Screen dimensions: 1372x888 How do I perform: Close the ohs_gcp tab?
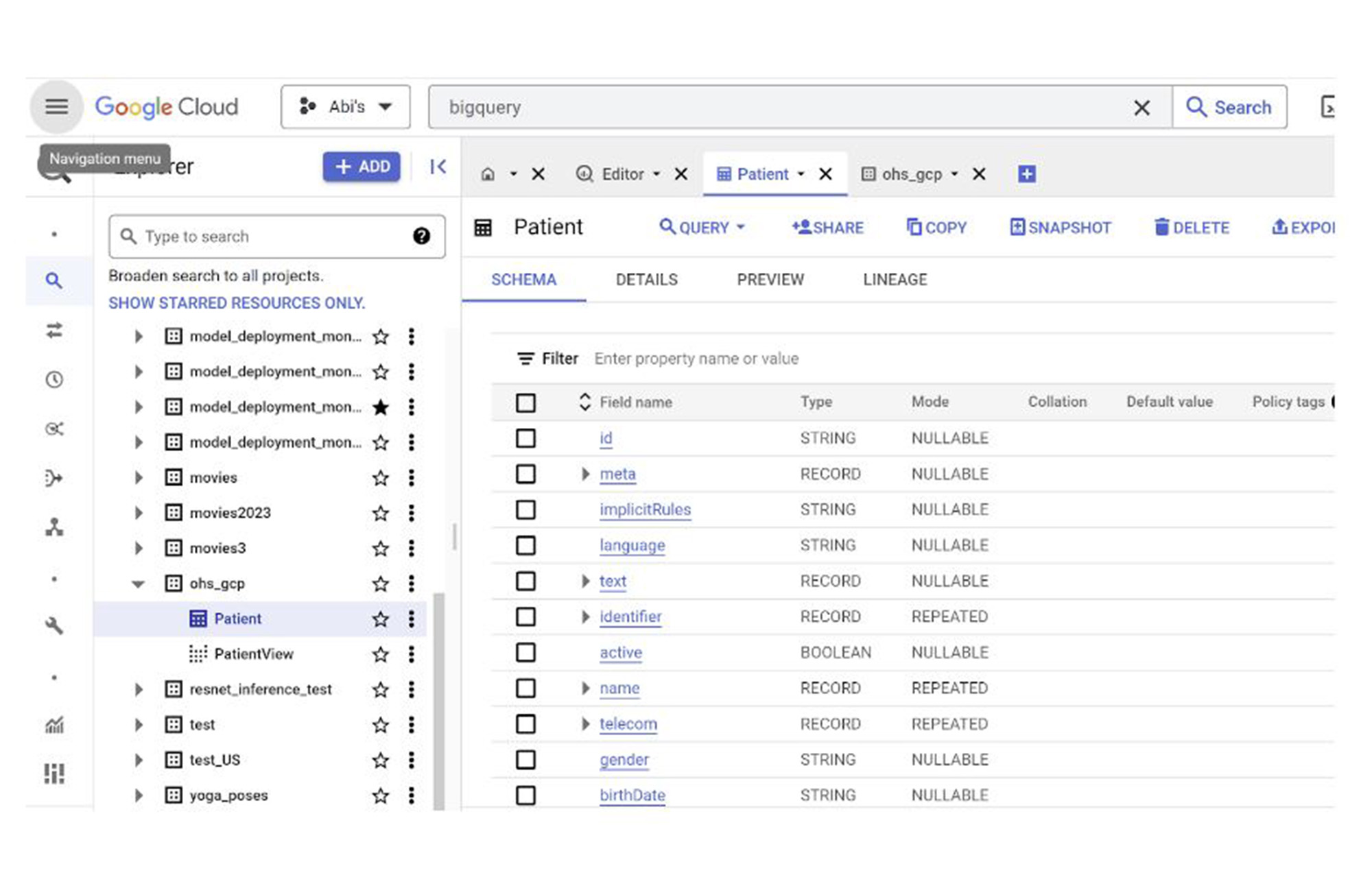[979, 174]
